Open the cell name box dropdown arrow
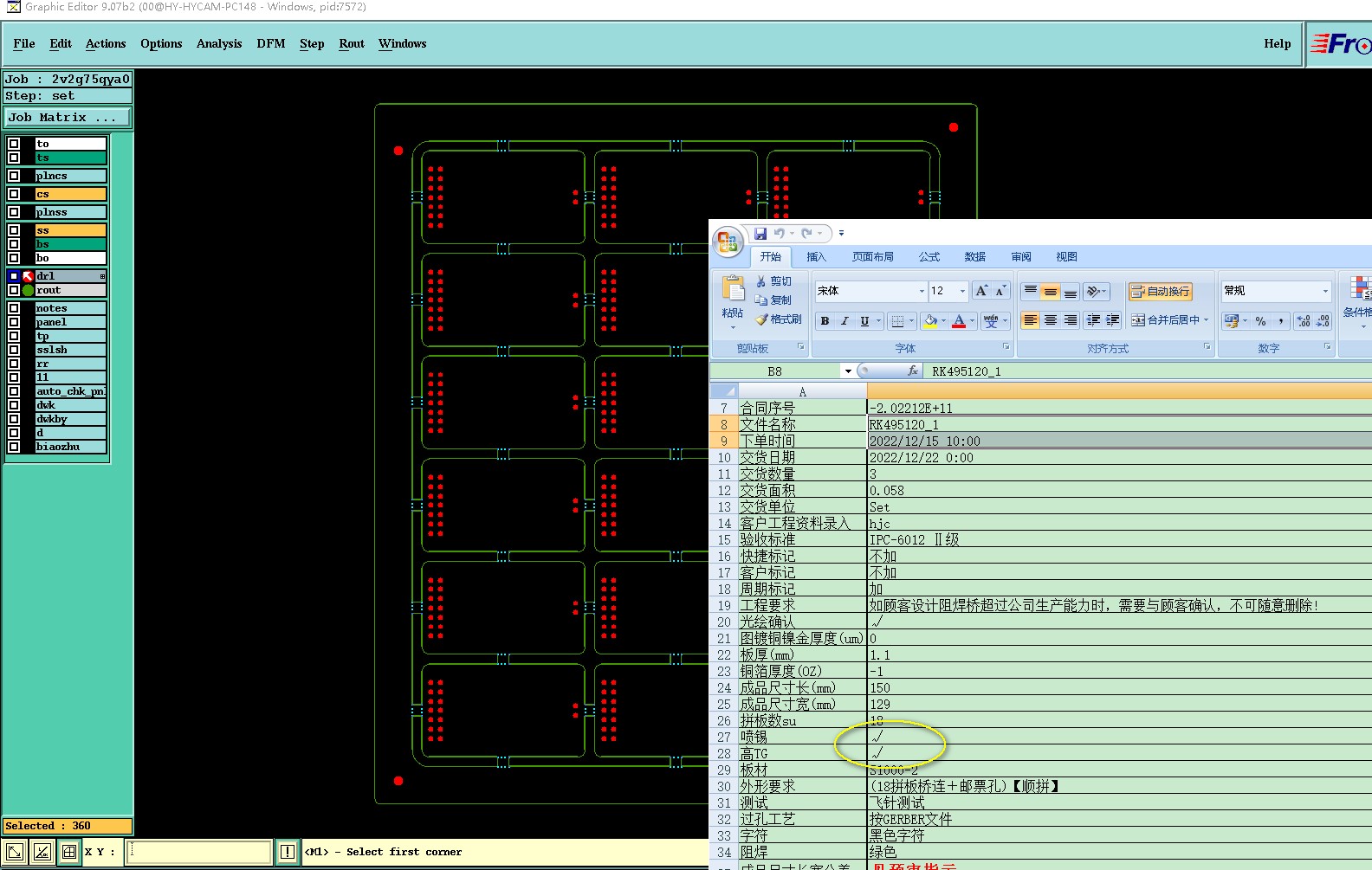 [x=848, y=371]
